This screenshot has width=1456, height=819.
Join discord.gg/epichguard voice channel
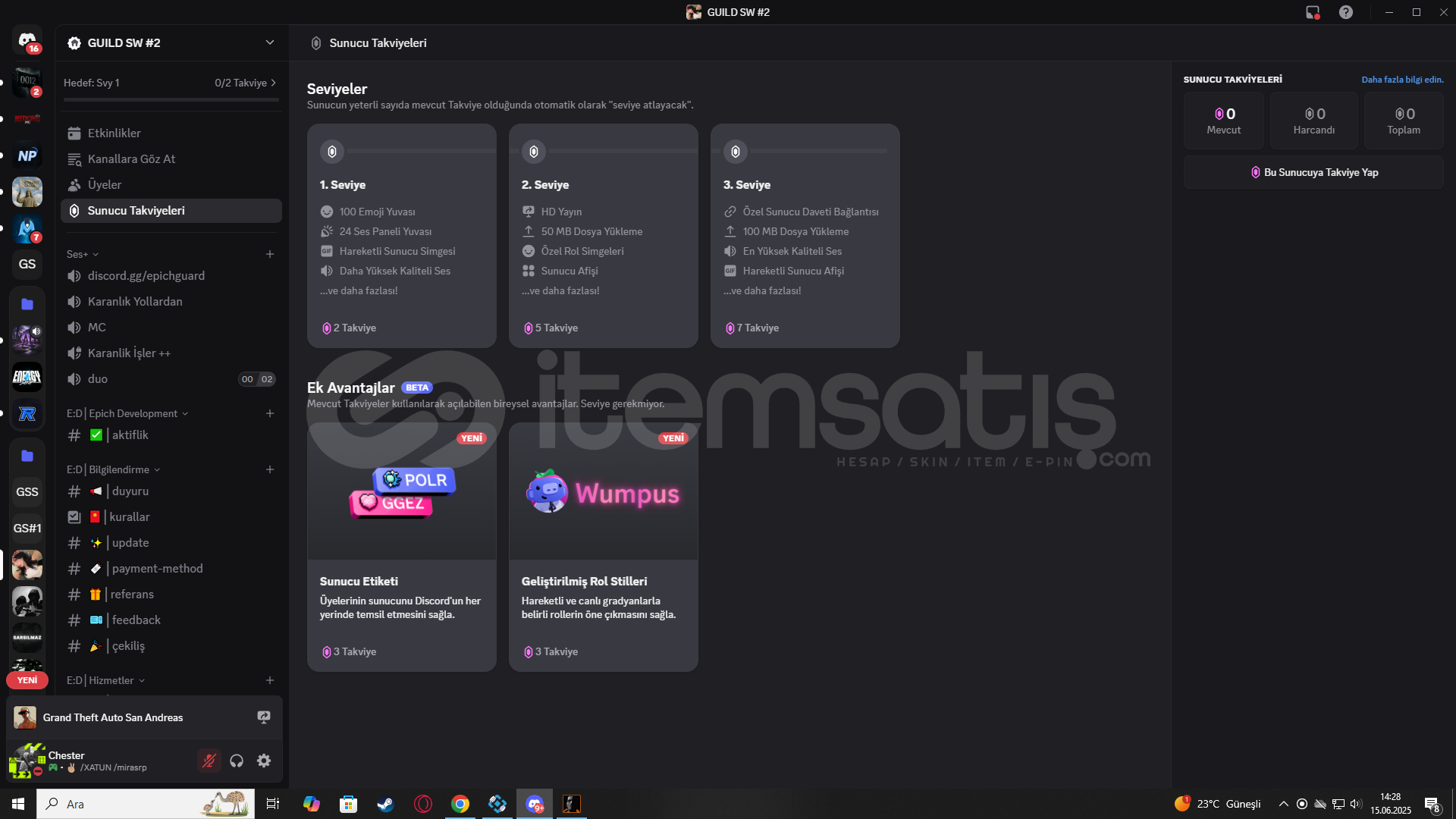(171, 275)
